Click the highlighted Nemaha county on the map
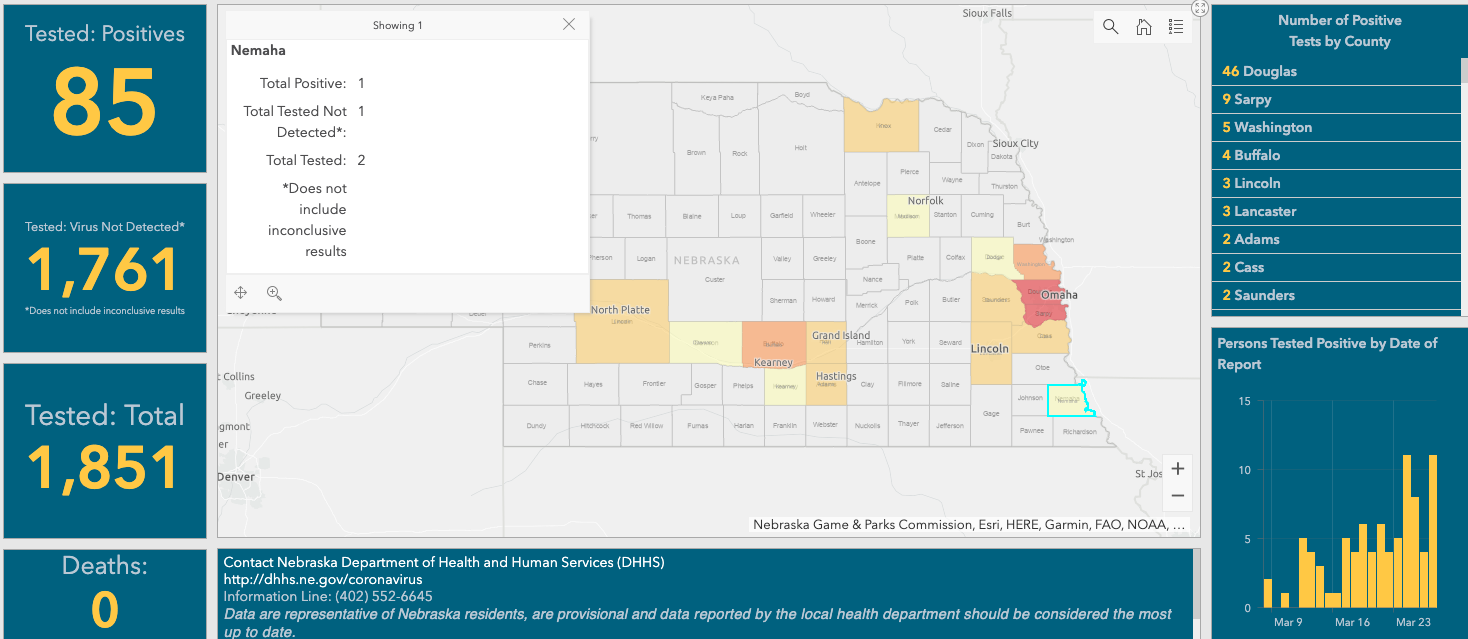This screenshot has height=639, width=1468. (1070, 401)
